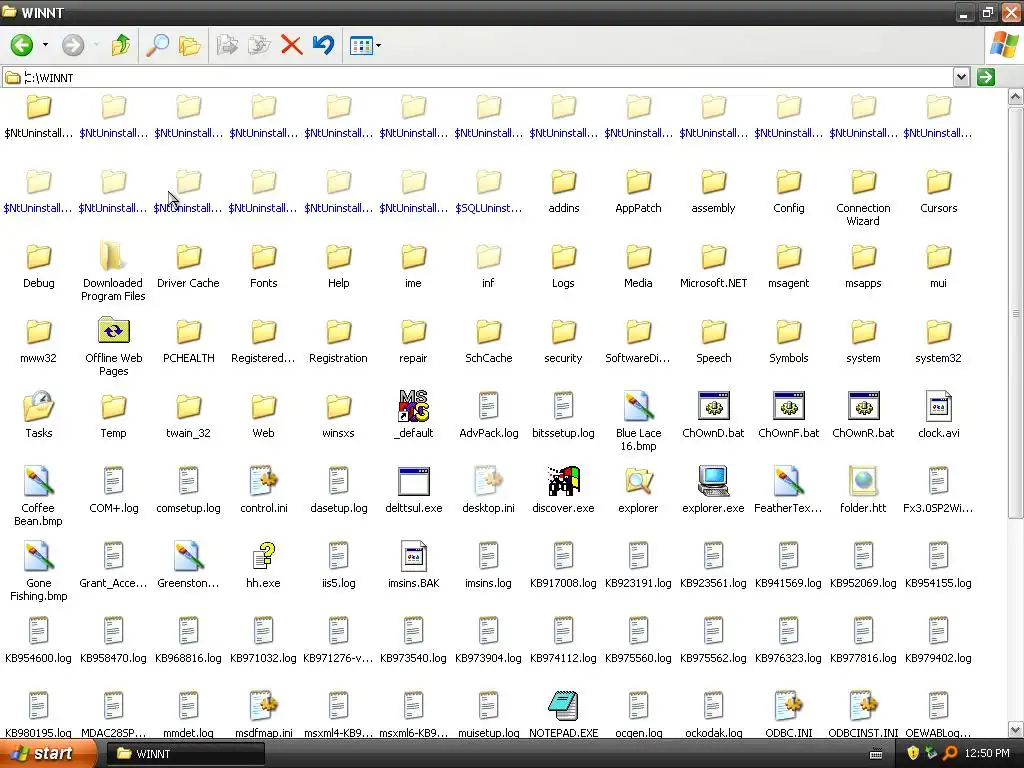1024x768 pixels.
Task: Select the AppPatch folder
Action: click(639, 191)
